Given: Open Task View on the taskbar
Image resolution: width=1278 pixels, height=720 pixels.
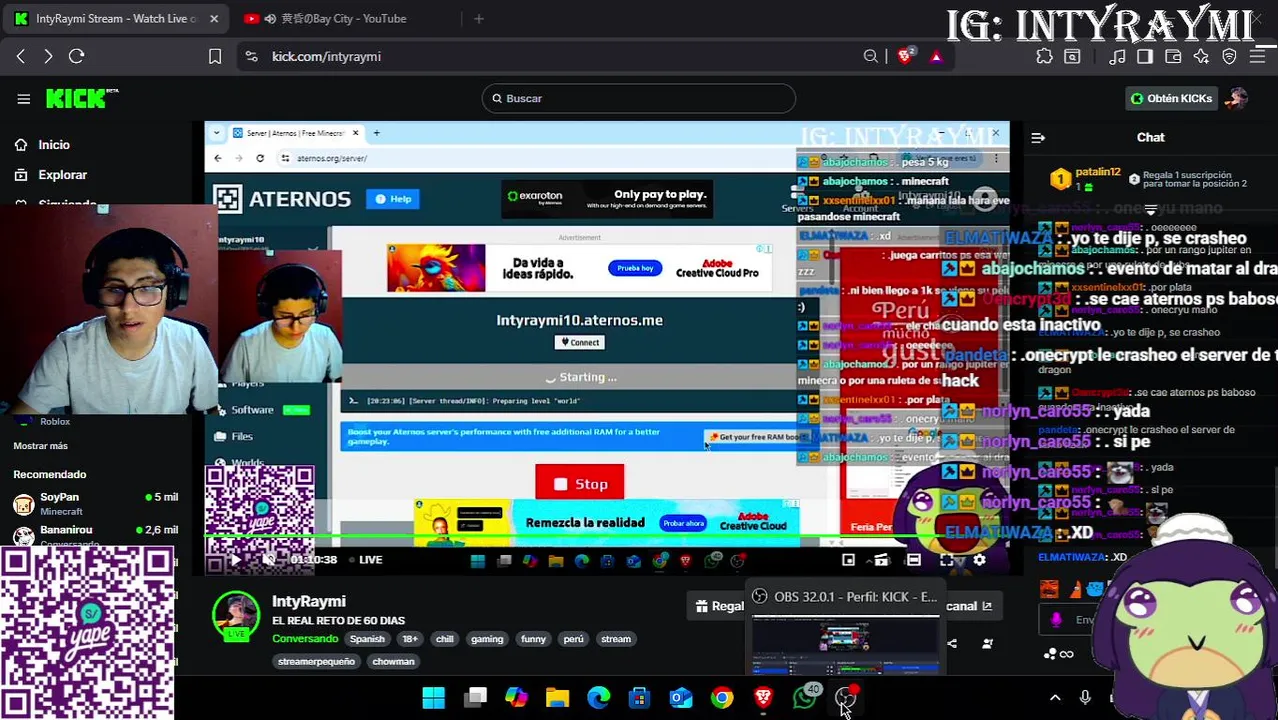Looking at the screenshot, I should (x=475, y=698).
